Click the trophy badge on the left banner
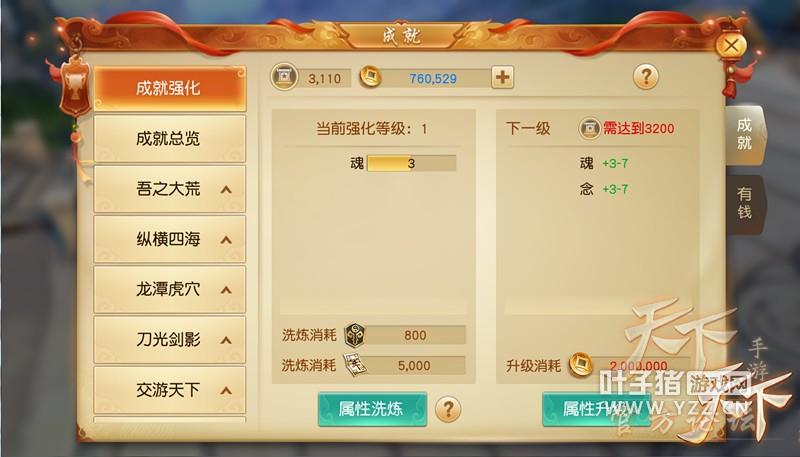This screenshot has width=800, height=457. (76, 87)
